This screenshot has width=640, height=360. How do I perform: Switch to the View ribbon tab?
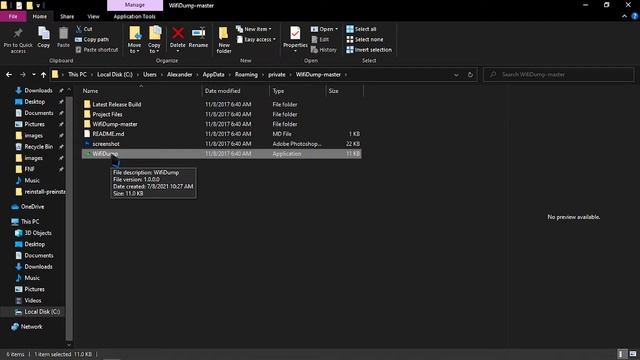pyautogui.click(x=93, y=16)
